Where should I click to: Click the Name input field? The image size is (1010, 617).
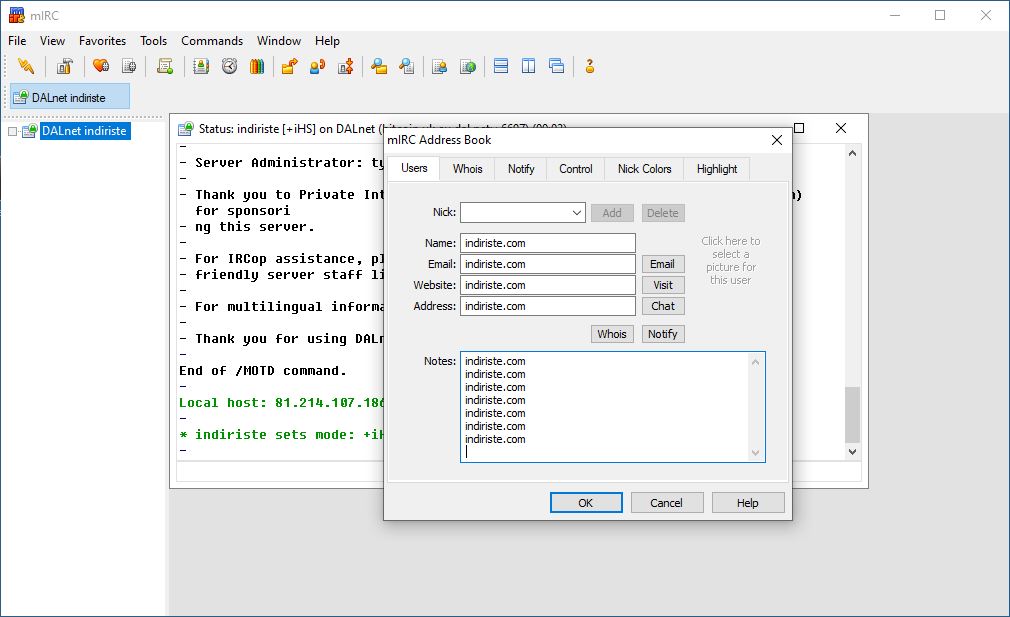point(548,243)
